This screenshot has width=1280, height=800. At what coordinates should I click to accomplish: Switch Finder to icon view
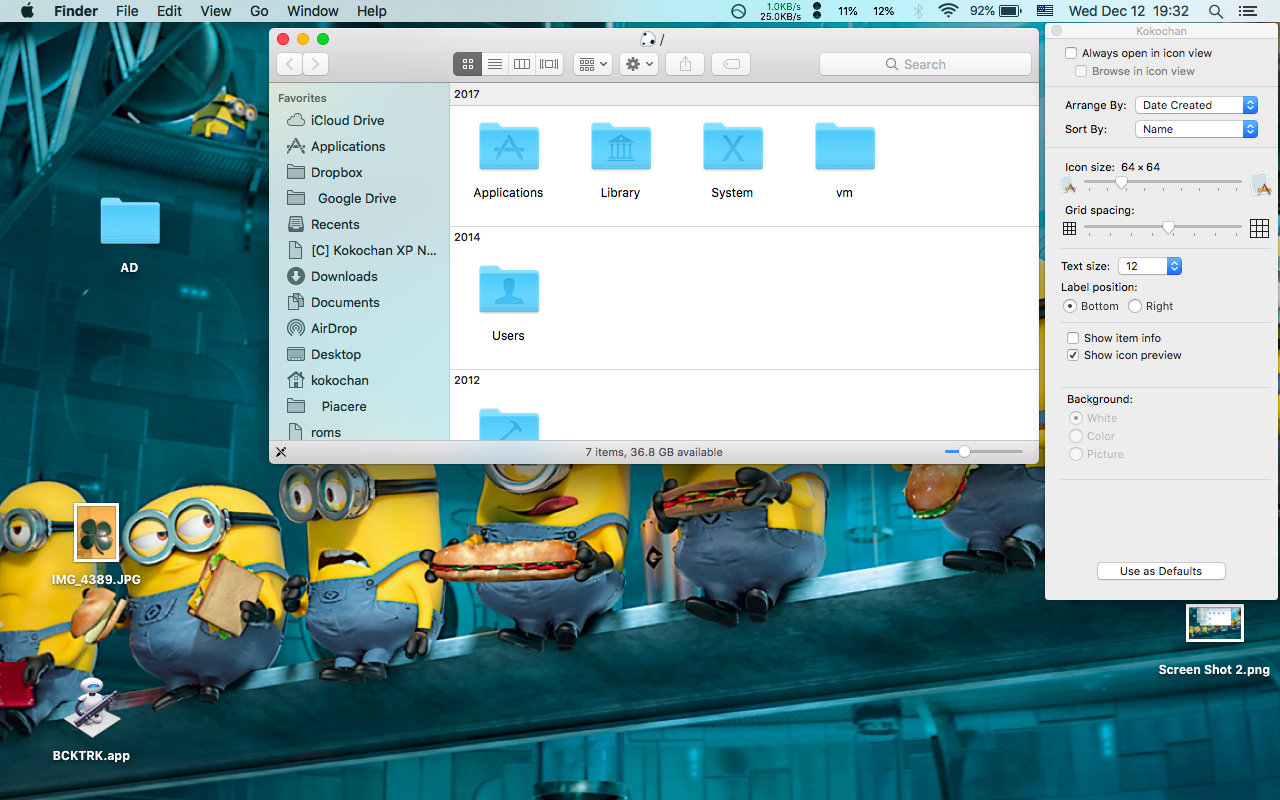pos(467,64)
